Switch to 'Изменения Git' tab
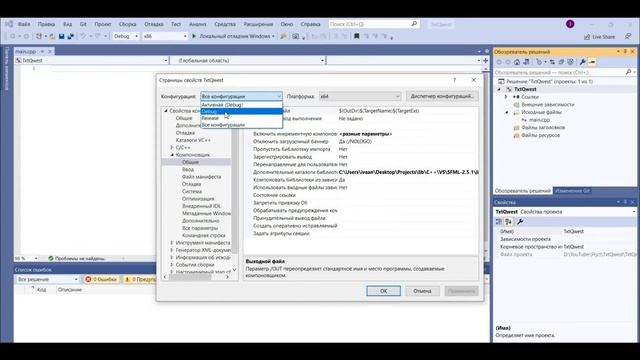This screenshot has width=640, height=360. coord(572,191)
